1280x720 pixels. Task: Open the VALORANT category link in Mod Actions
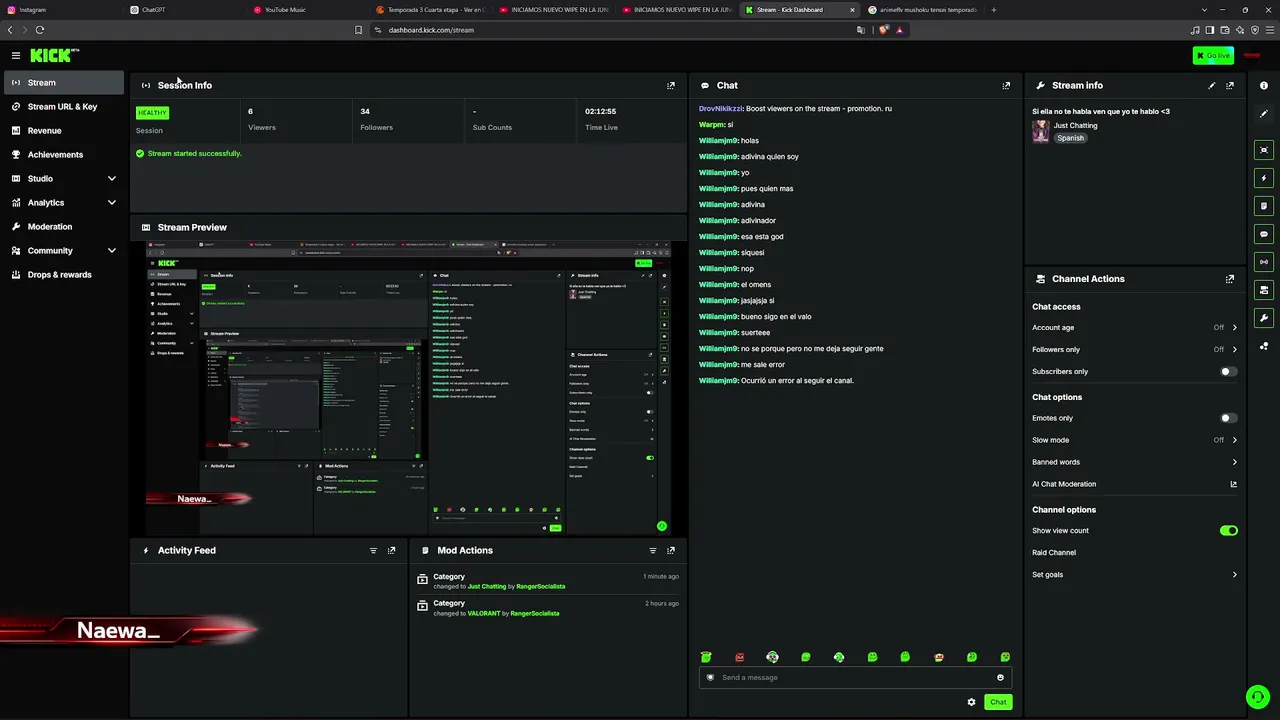tap(485, 613)
